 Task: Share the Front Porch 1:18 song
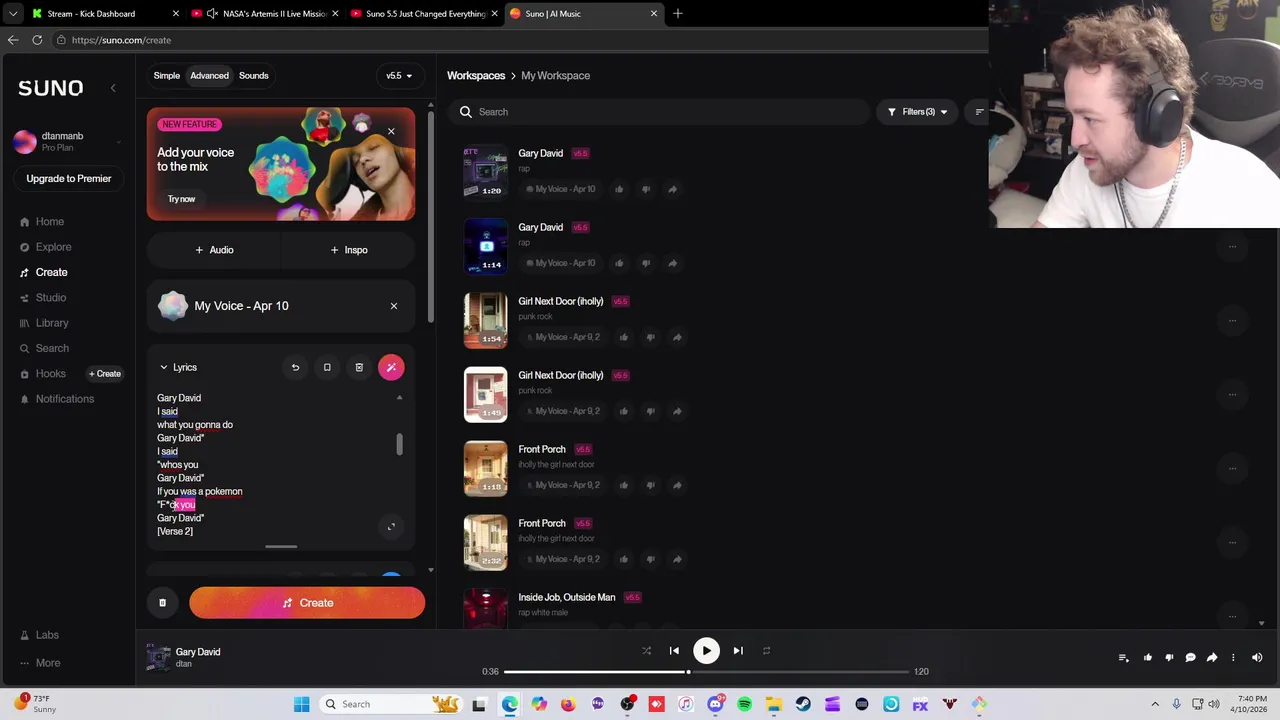[677, 485]
